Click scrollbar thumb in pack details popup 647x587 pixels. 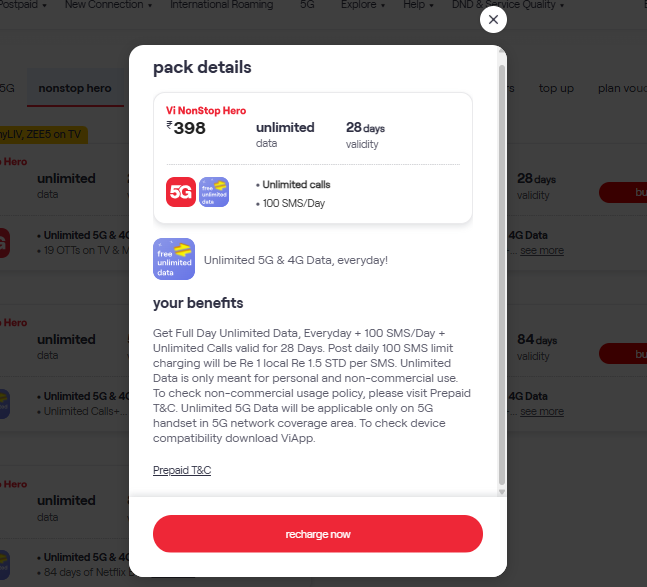[502, 274]
